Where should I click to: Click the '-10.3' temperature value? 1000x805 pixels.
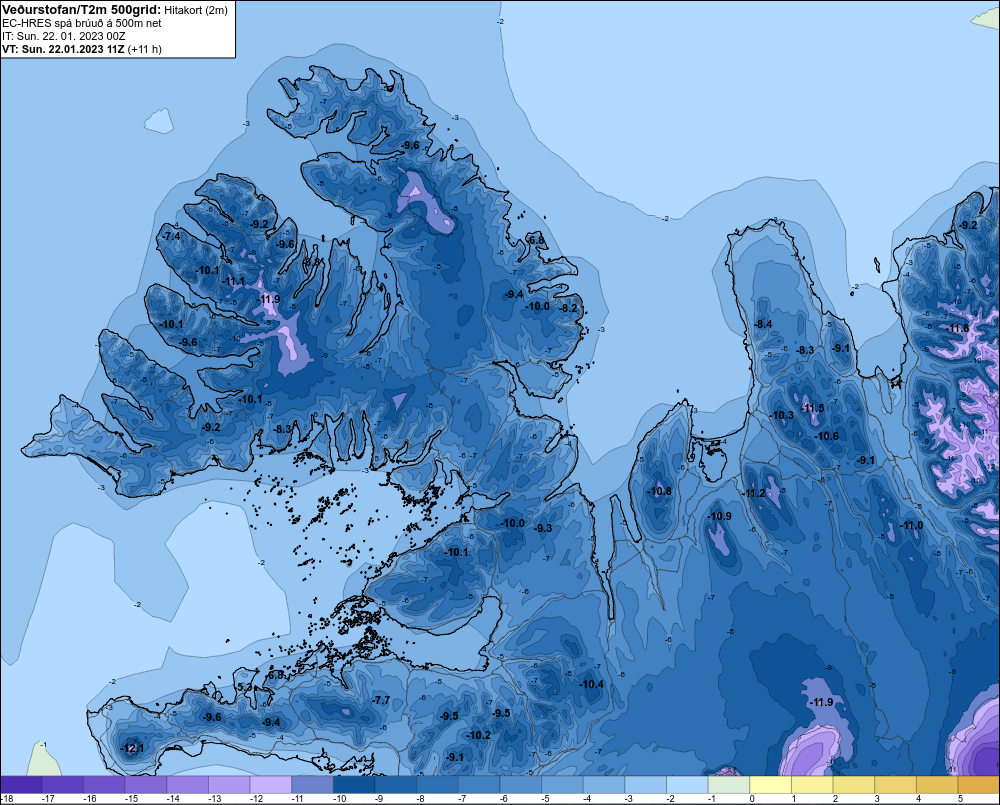(782, 415)
